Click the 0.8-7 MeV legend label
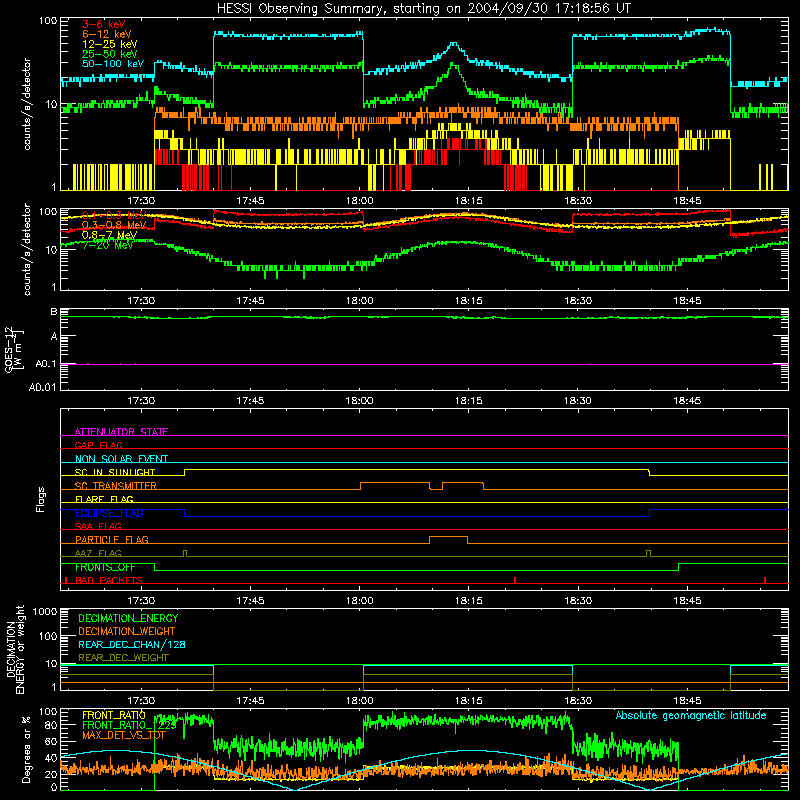Screen dimensions: 800x800 click(x=109, y=235)
